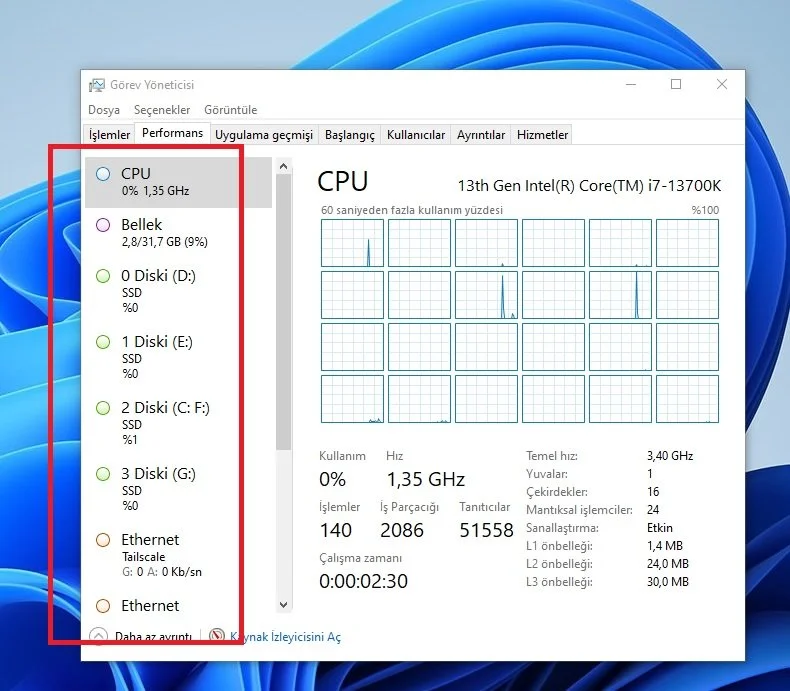Click the green circle icon for 0 Diski (D:)

[103, 276]
